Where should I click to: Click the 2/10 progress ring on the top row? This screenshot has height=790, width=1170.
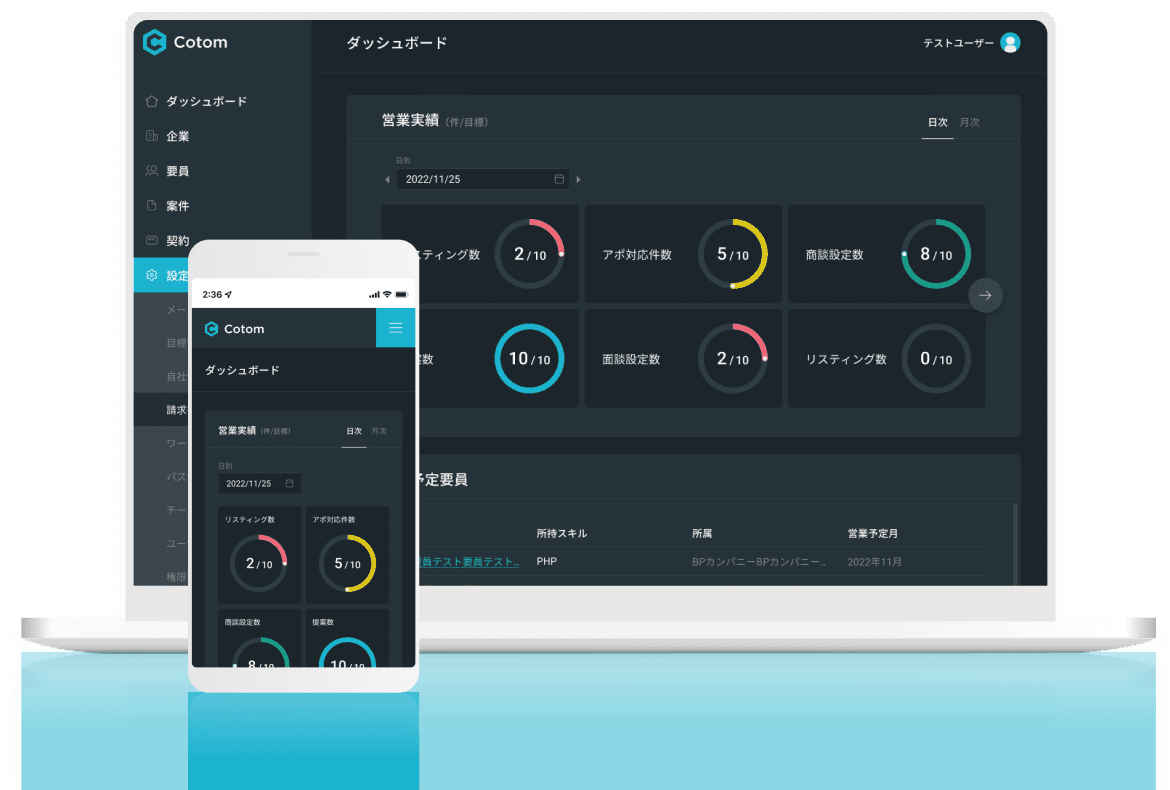tap(530, 254)
